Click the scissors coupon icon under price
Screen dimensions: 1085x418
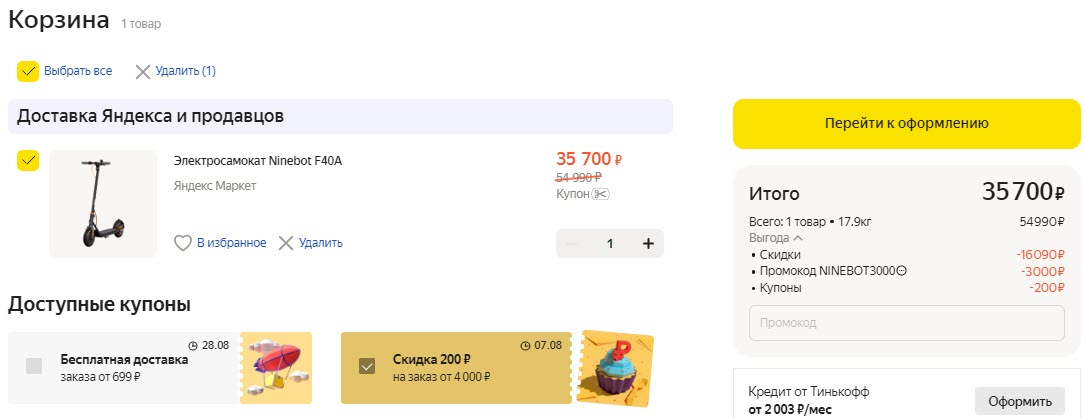(600, 194)
